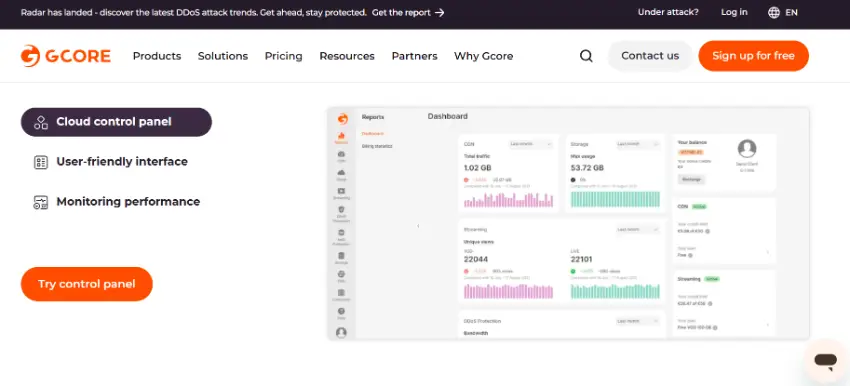Open the globe EN language selector
Screen dimensions: 850x386
point(783,12)
